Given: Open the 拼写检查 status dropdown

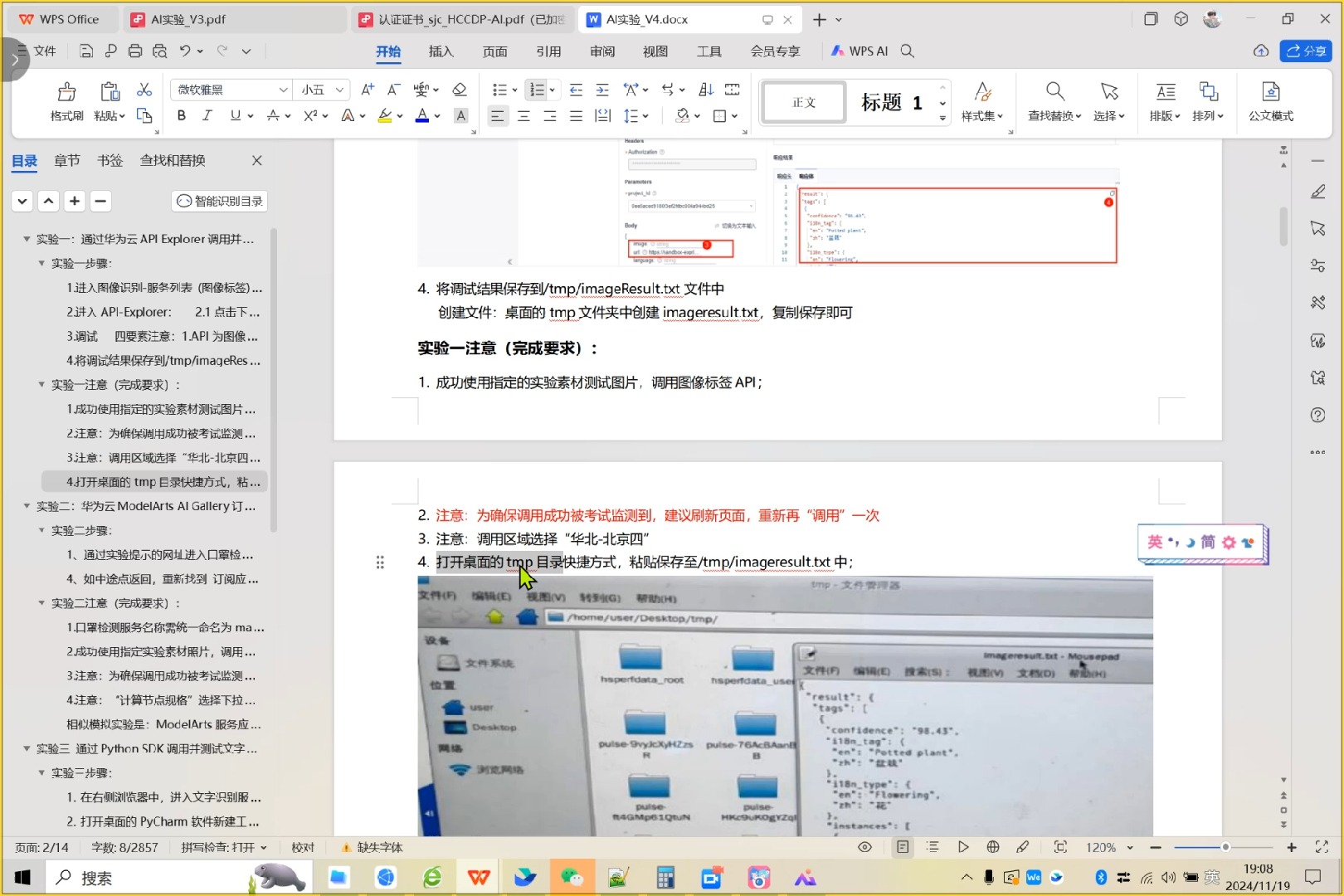Looking at the screenshot, I should click(x=224, y=847).
